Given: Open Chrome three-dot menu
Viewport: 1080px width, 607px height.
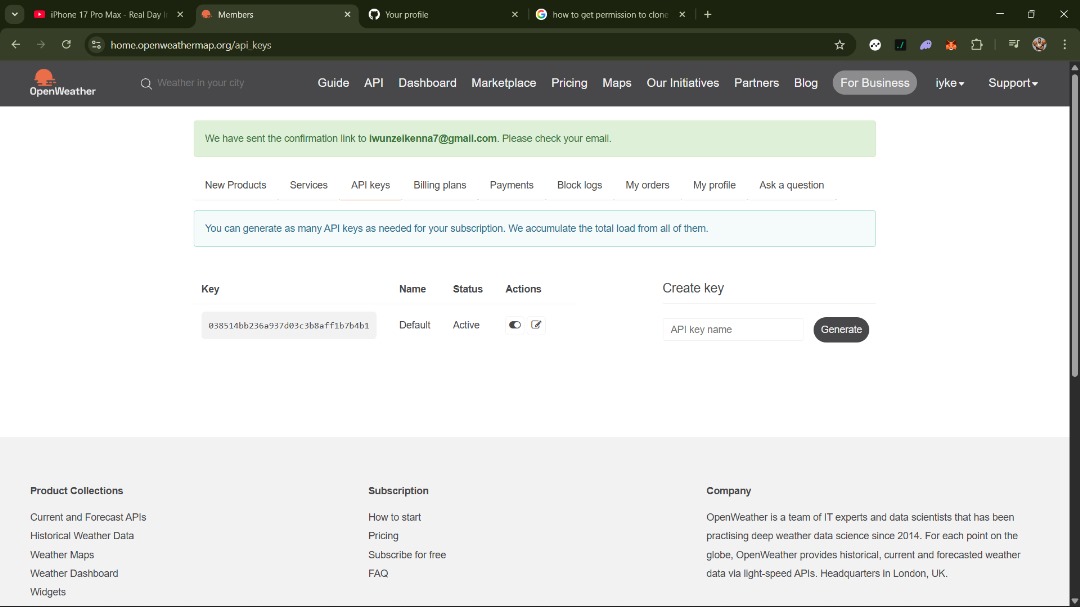Looking at the screenshot, I should coord(1064,45).
